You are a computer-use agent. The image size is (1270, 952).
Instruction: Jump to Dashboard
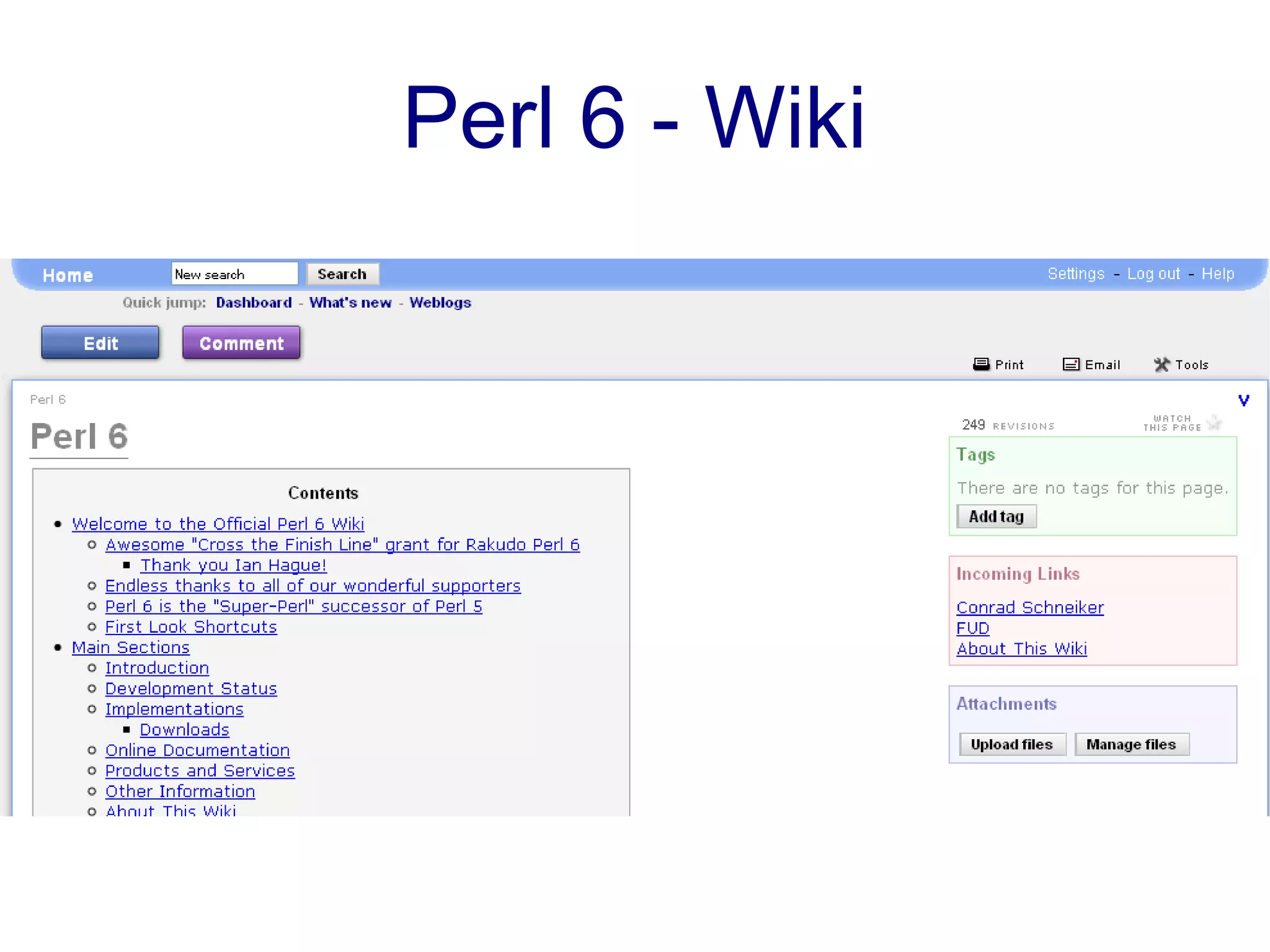[x=254, y=303]
